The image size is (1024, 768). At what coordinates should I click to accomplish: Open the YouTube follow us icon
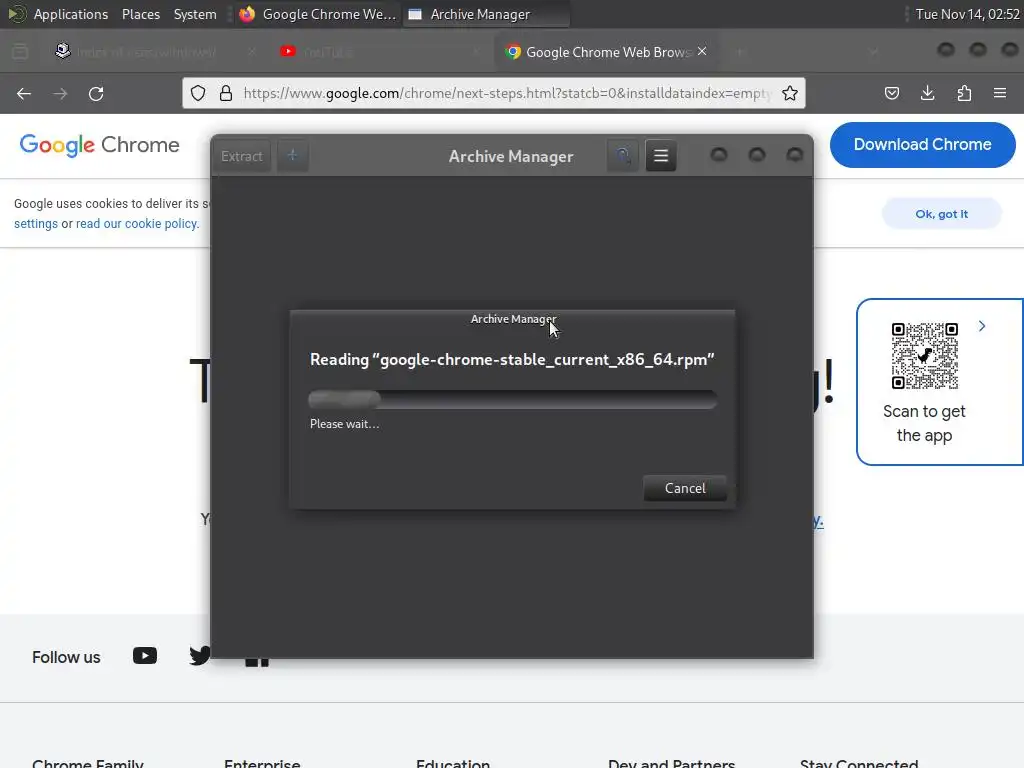click(x=145, y=656)
